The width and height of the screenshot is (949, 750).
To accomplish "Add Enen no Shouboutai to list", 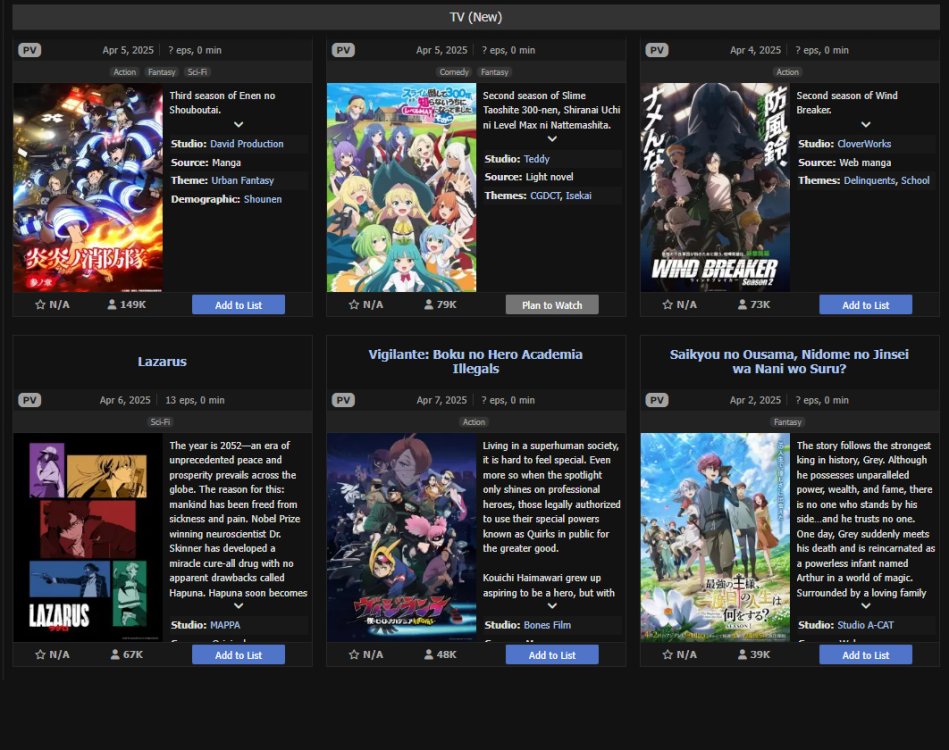I will pyautogui.click(x=238, y=304).
